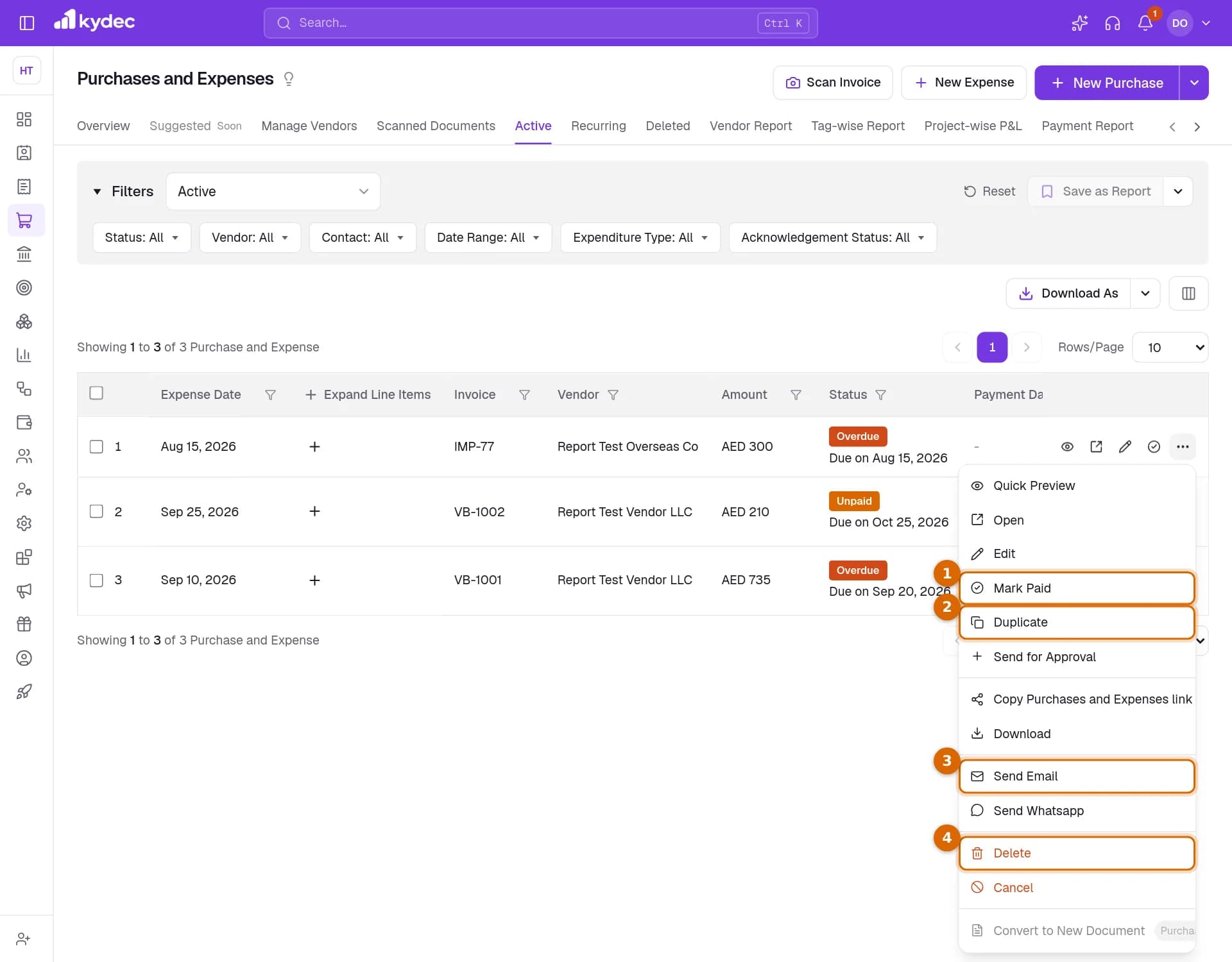The image size is (1232, 962).
Task: Open the DO user avatar menu
Action: [1179, 23]
